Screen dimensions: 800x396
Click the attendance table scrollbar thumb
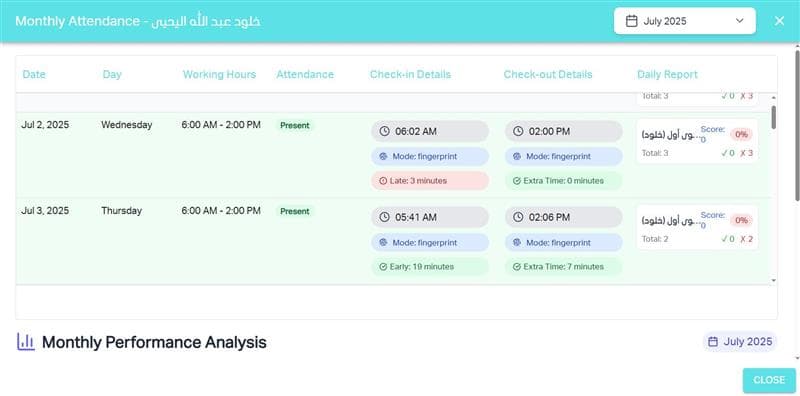pyautogui.click(x=773, y=117)
